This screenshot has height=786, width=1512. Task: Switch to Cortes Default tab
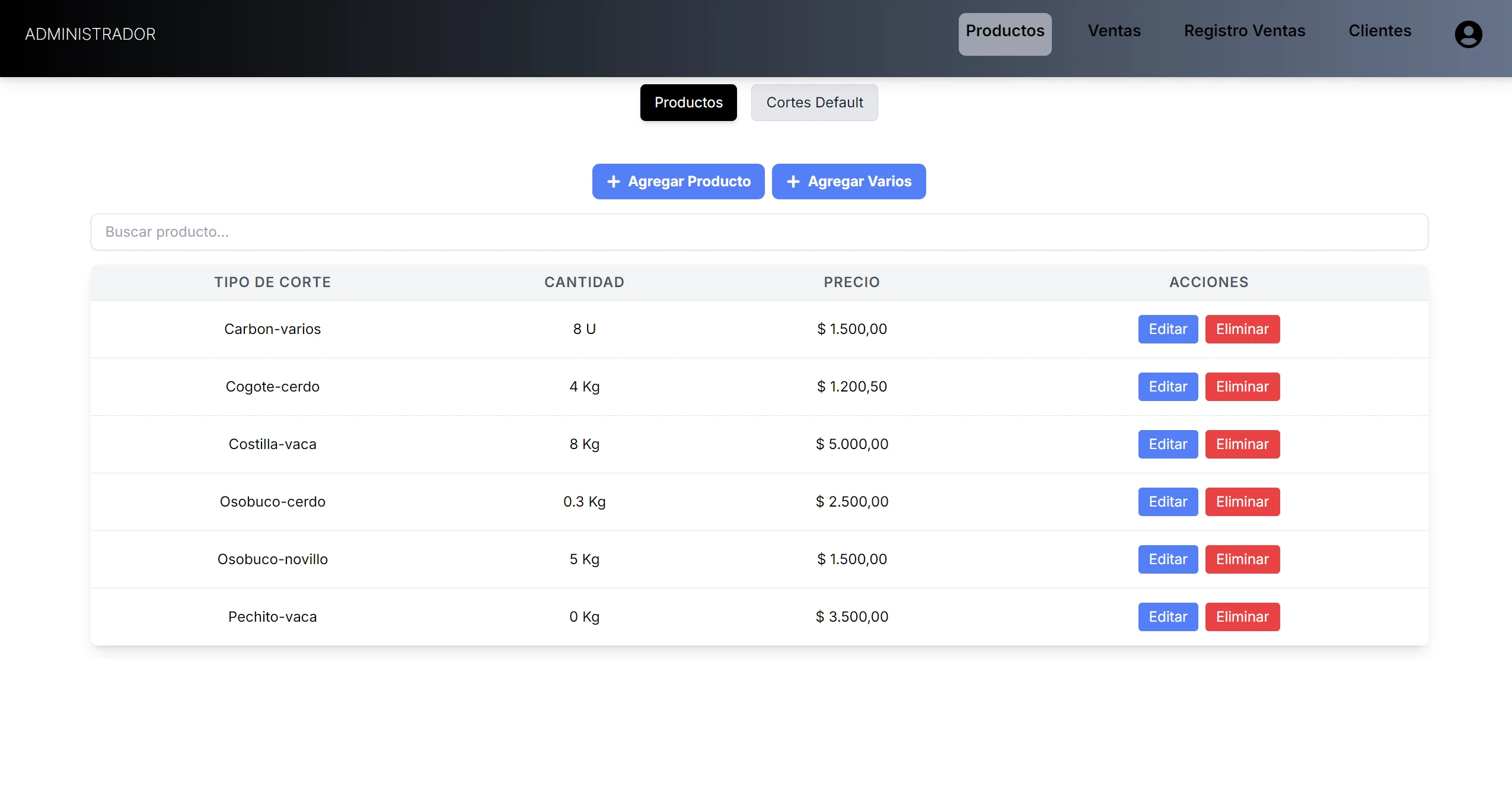(x=814, y=103)
